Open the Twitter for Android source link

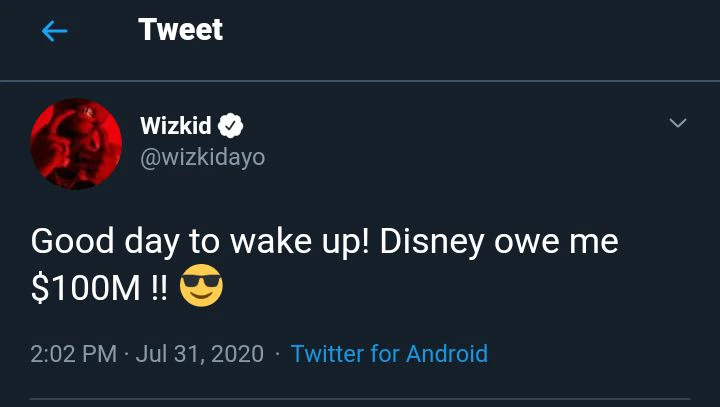point(389,354)
